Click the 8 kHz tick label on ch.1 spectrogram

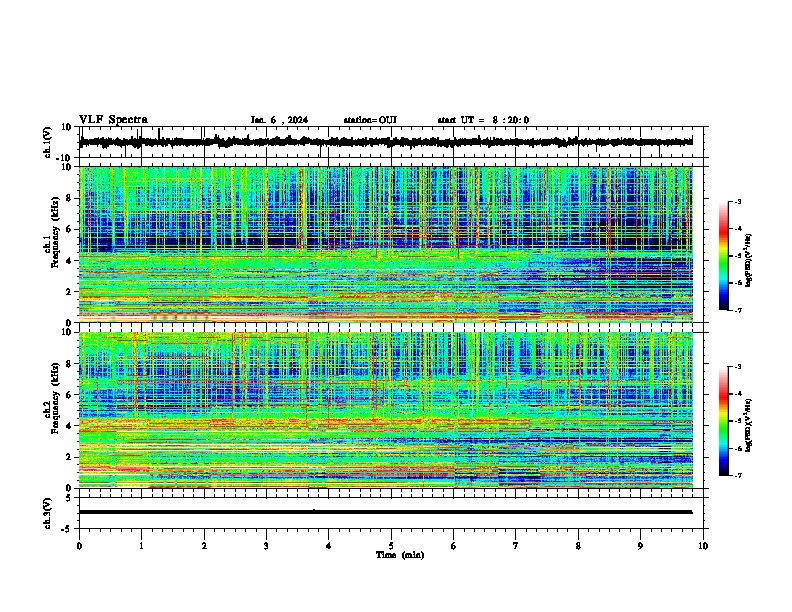pyautogui.click(x=71, y=198)
